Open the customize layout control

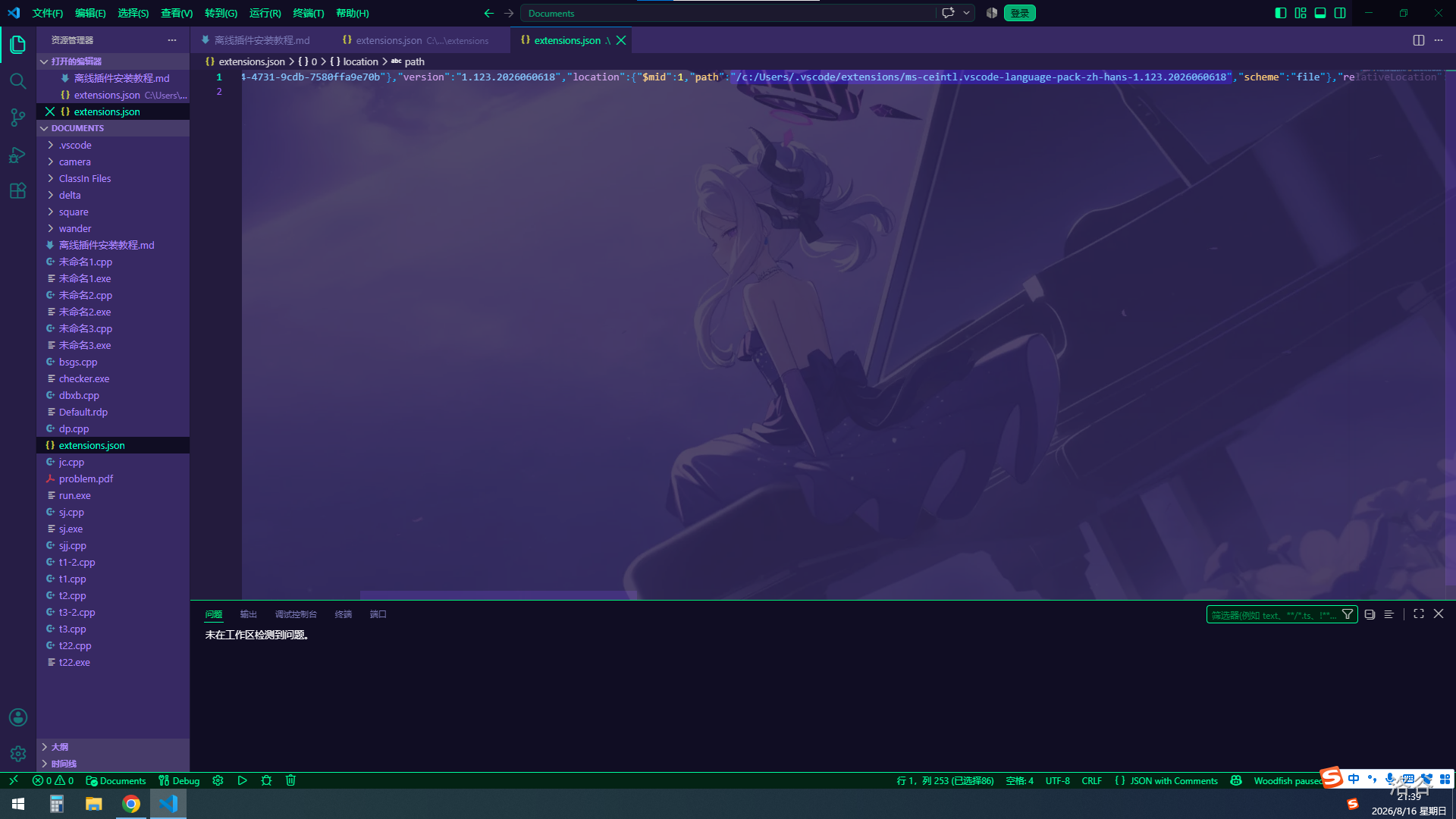(x=1301, y=13)
